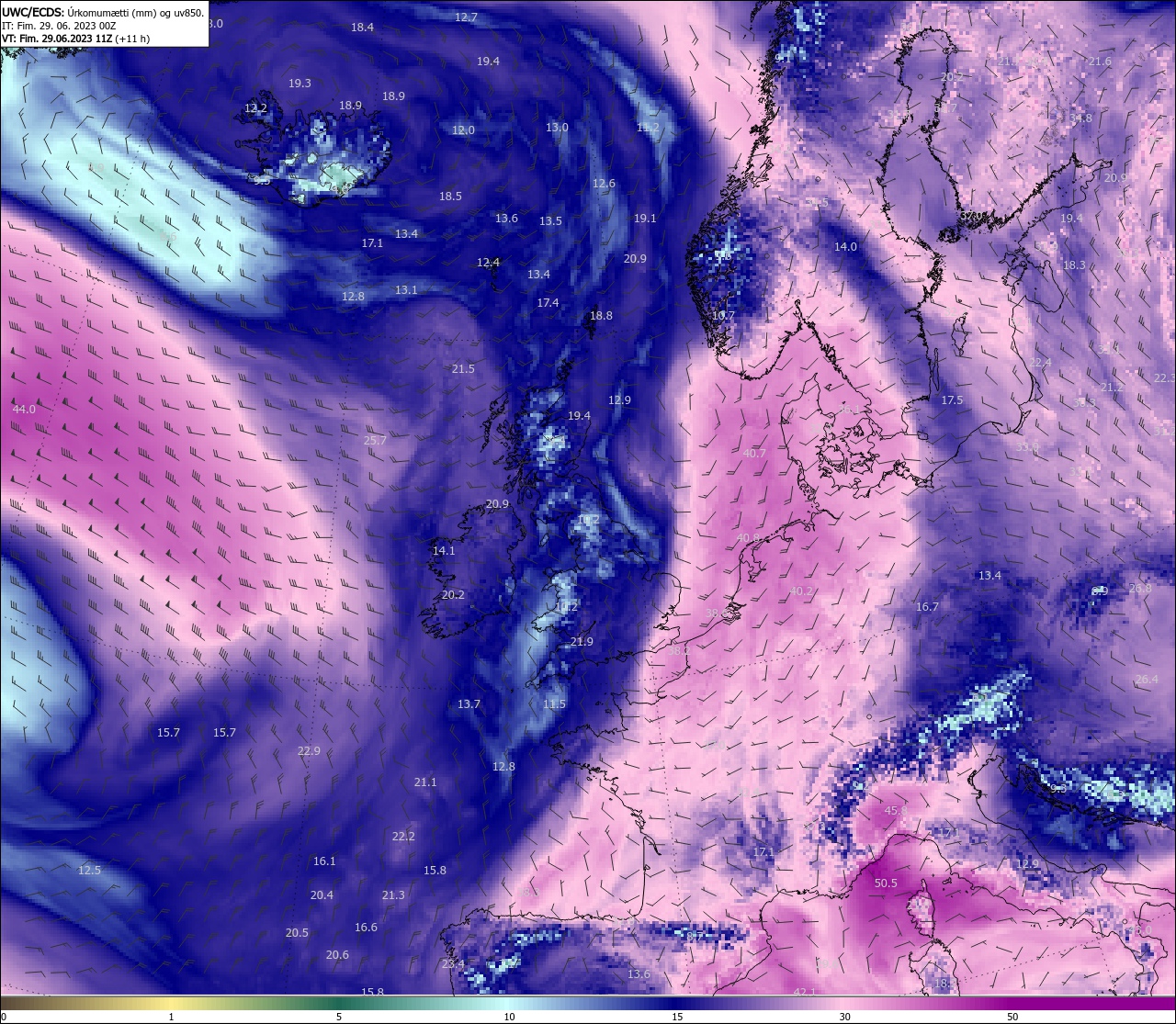Click the 21.3 value west of Spain
Viewport: 1176px width, 1024px height.
point(393,895)
